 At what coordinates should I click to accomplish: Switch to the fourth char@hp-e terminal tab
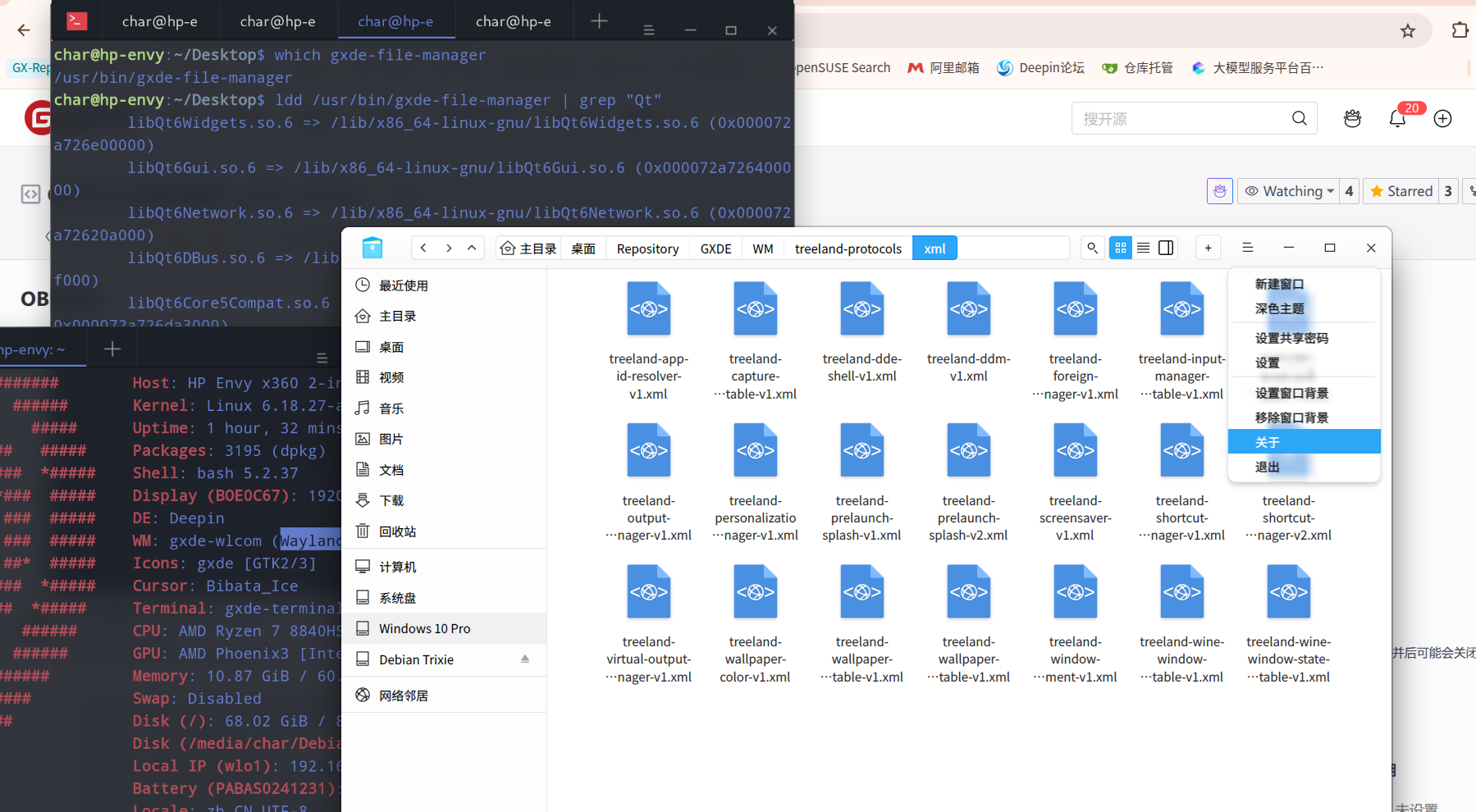tap(514, 21)
